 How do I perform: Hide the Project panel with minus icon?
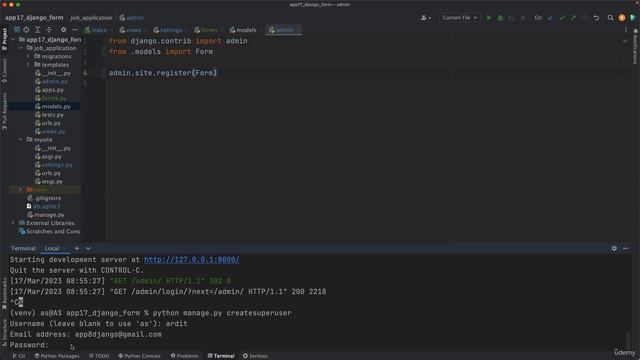[x=75, y=30]
